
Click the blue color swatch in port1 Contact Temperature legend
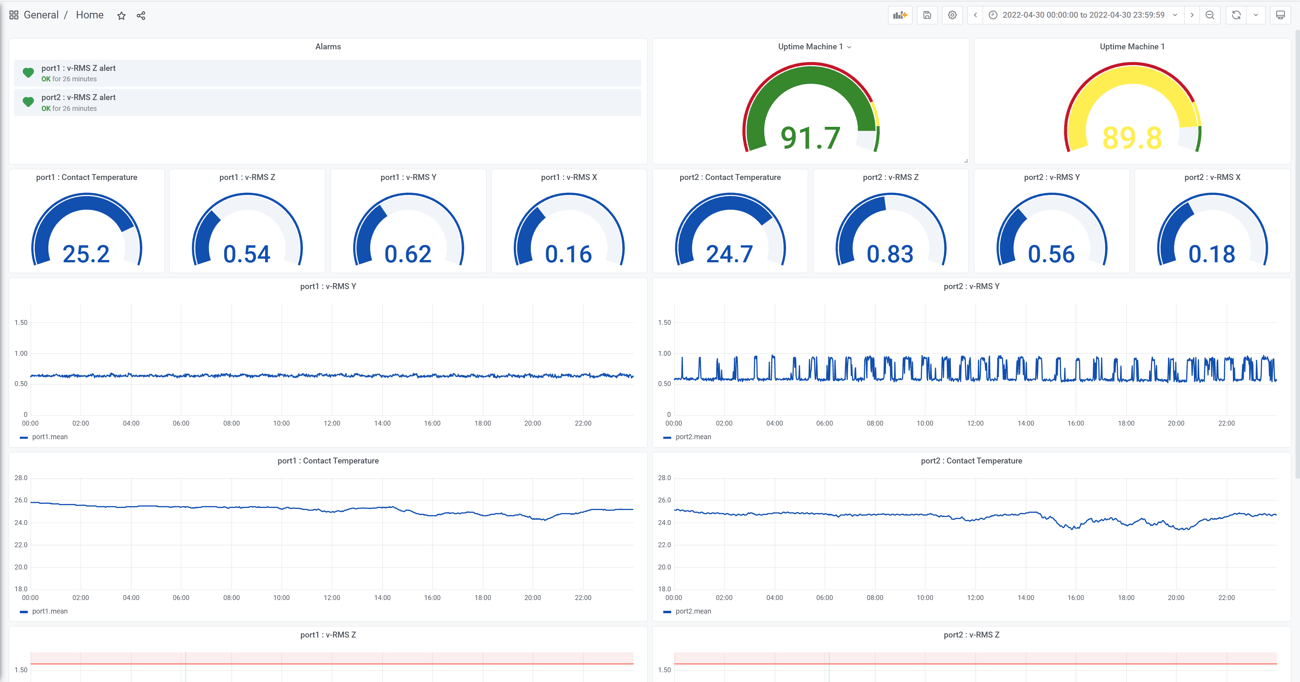click(24, 611)
